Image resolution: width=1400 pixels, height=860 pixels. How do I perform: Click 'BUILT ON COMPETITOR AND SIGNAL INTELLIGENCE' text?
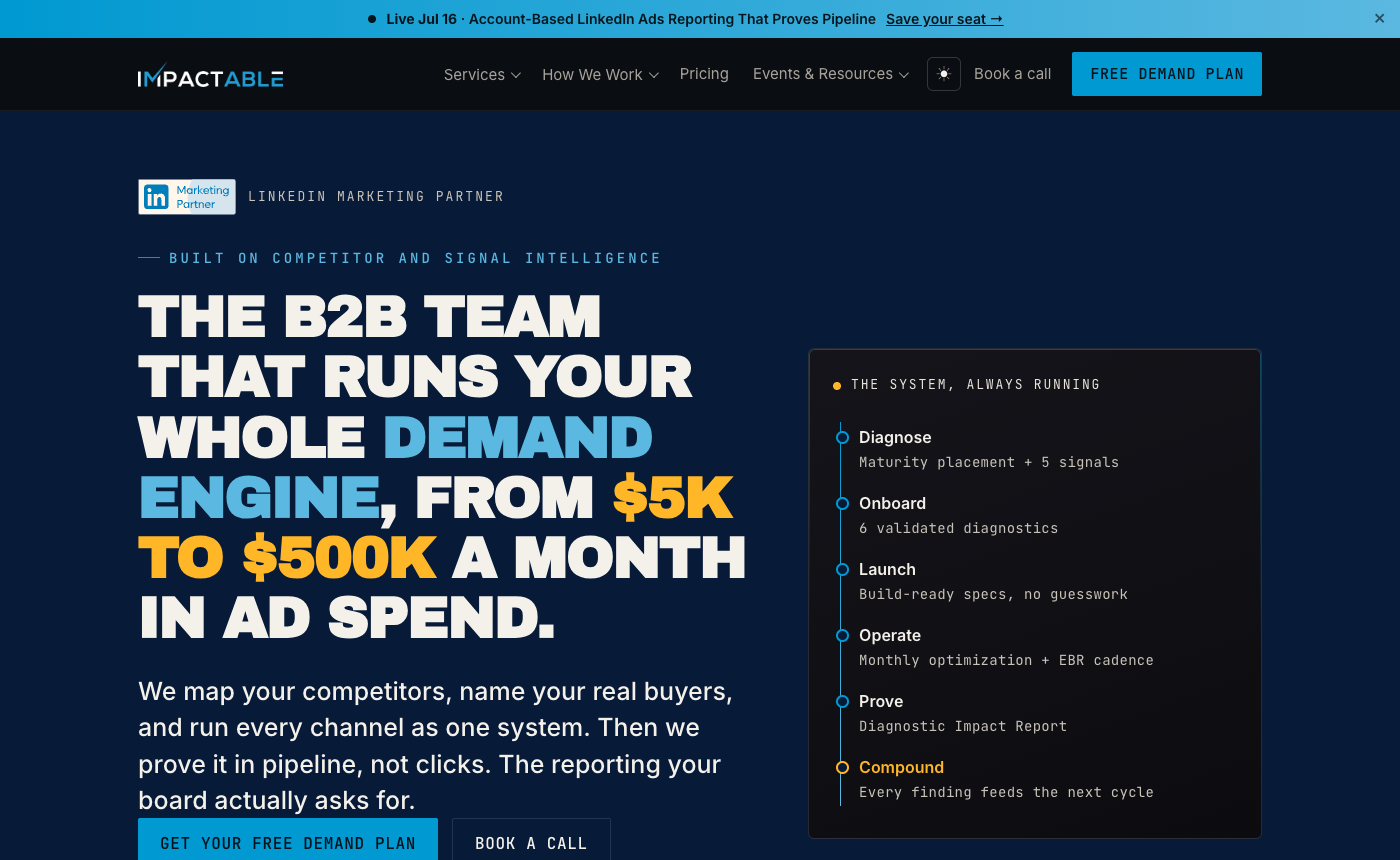coord(415,258)
